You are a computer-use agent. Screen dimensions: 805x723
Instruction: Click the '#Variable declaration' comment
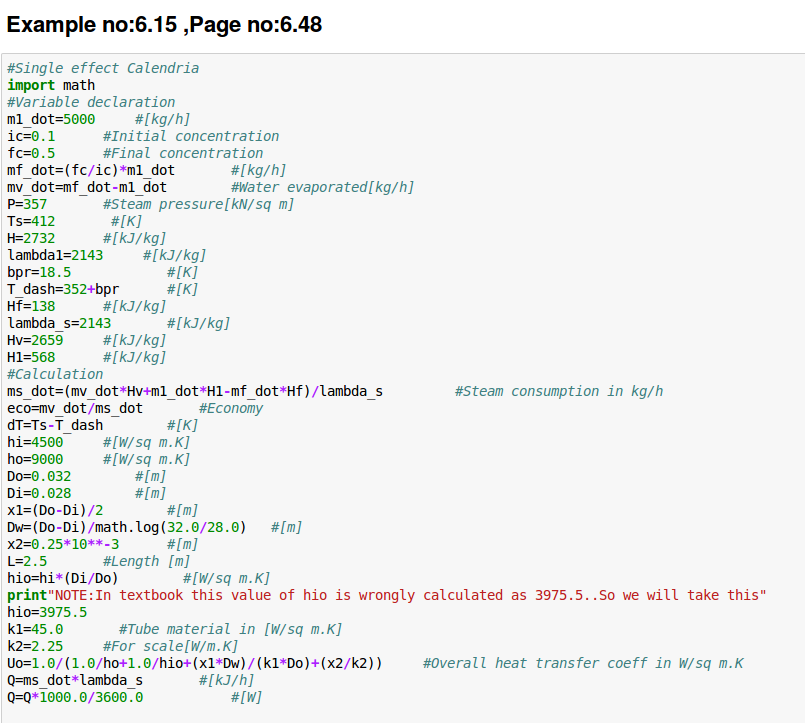point(91,102)
